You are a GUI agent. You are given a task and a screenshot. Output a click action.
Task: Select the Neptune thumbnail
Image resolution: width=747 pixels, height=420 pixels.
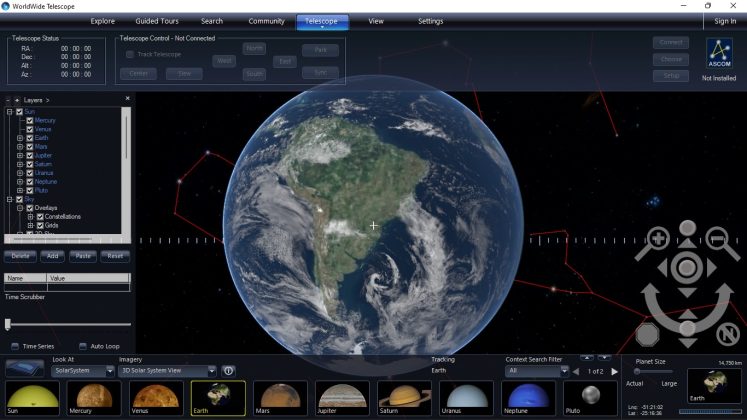click(x=528, y=398)
